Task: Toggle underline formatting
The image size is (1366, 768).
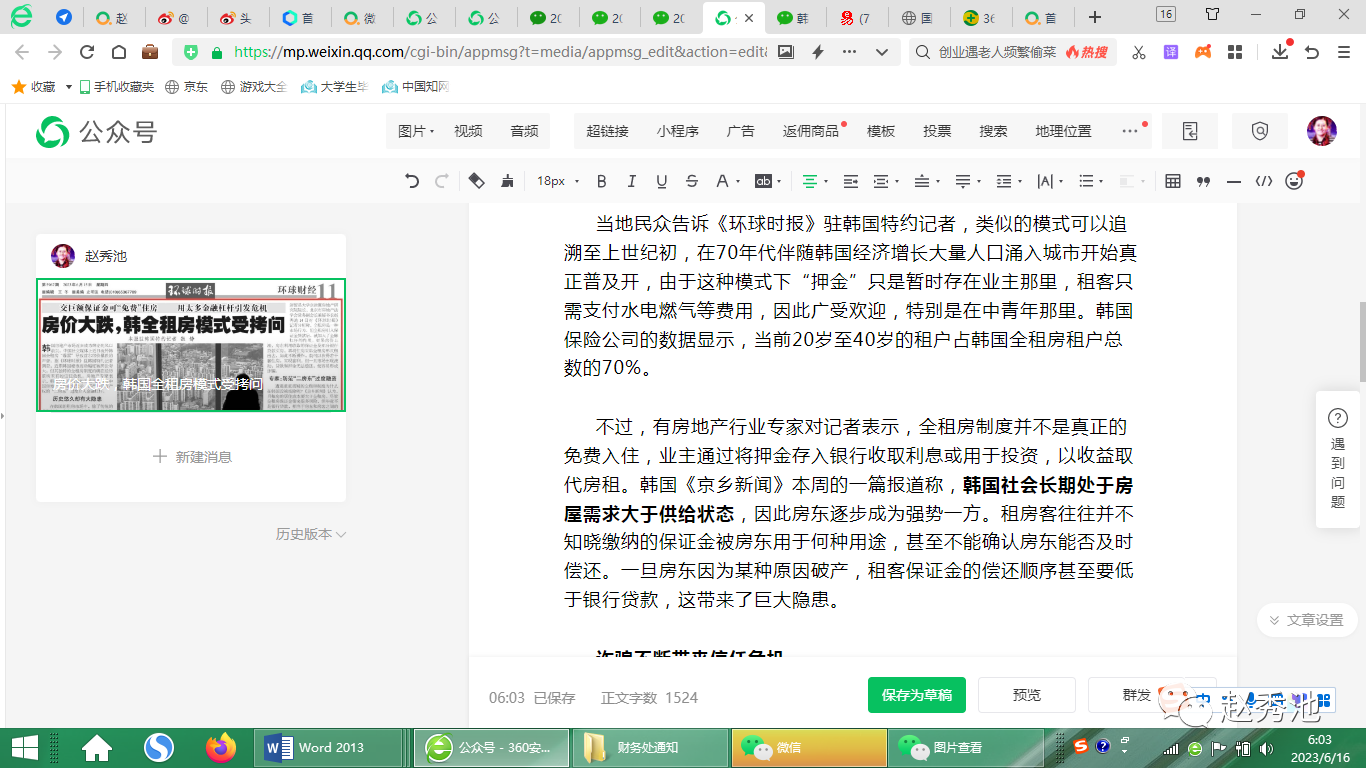Action: tap(661, 181)
